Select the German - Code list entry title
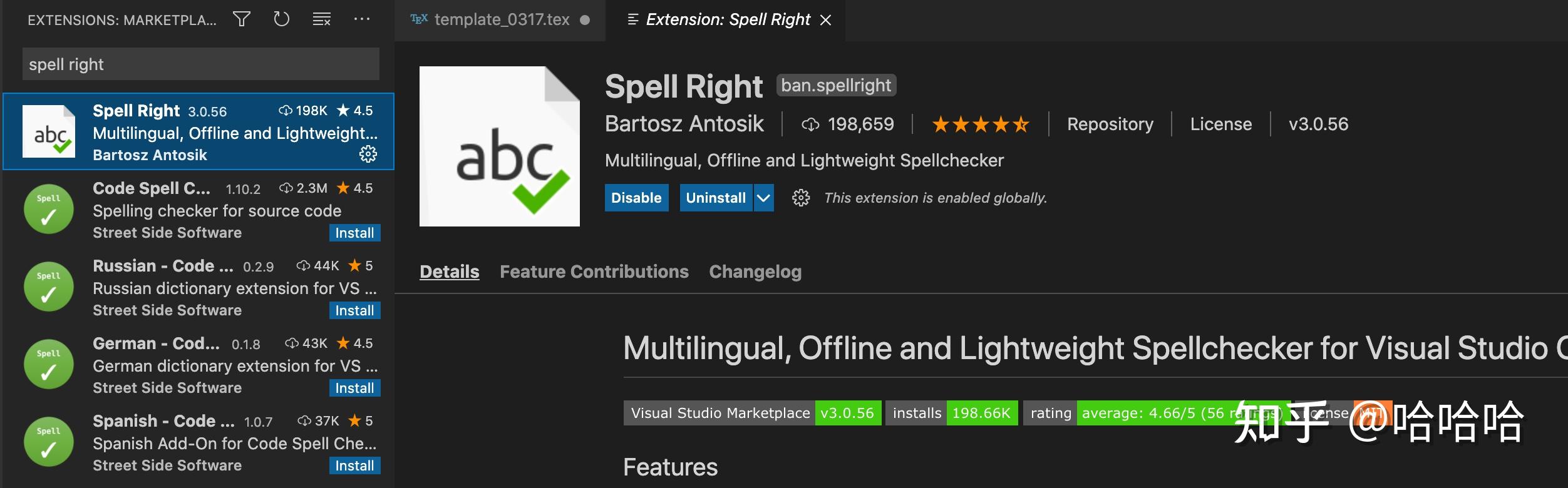The width and height of the screenshot is (1568, 488). [156, 343]
